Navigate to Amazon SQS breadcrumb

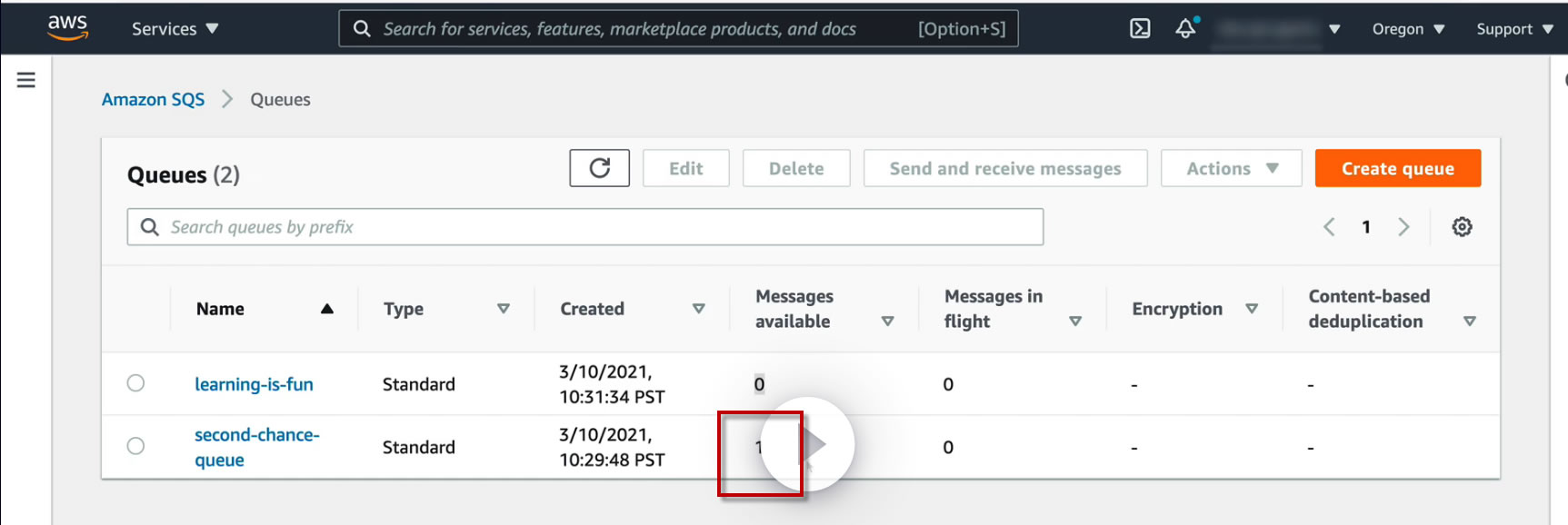pyautogui.click(x=153, y=100)
